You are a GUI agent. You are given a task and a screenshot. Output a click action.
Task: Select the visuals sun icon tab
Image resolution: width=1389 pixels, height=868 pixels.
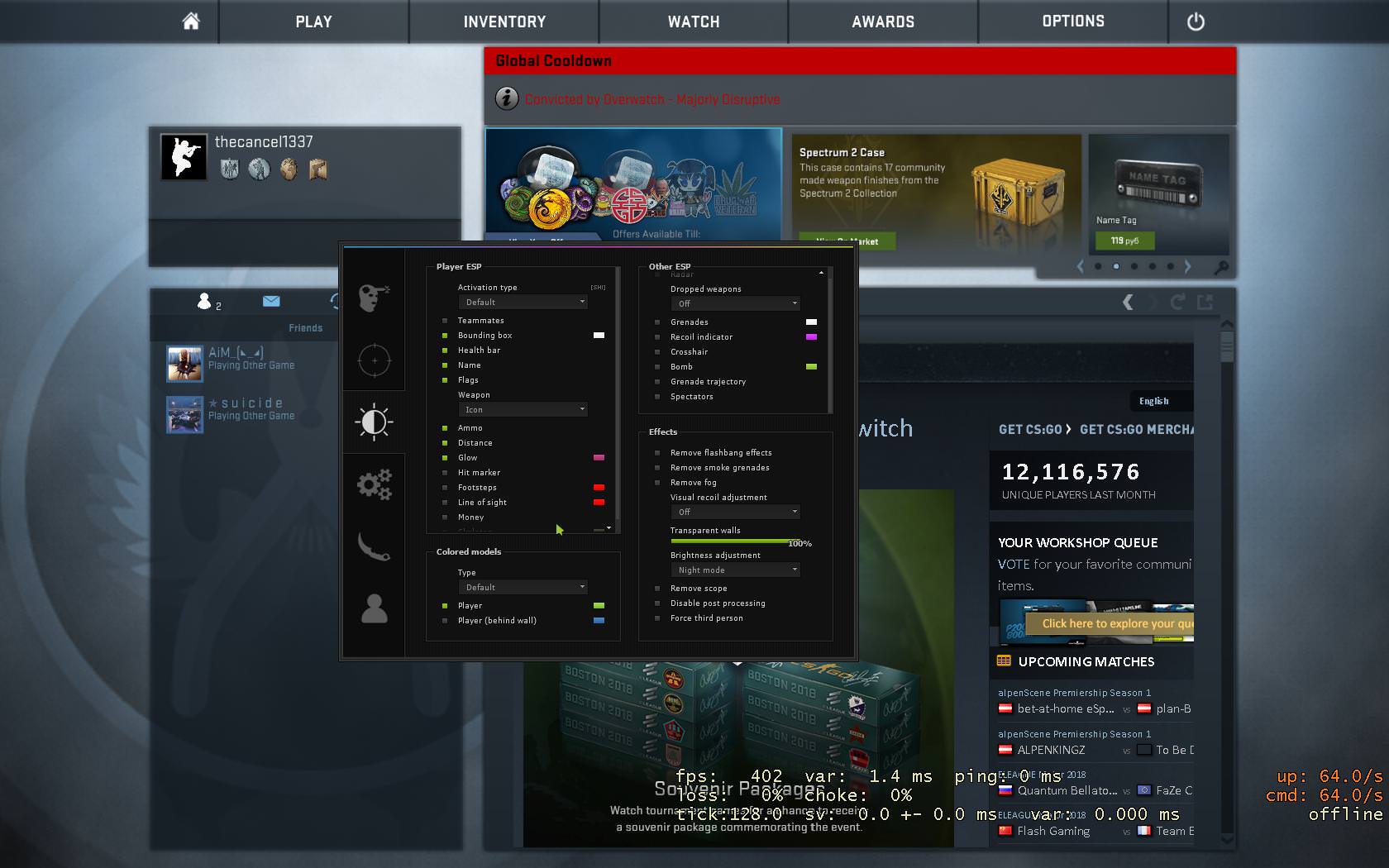click(x=374, y=422)
